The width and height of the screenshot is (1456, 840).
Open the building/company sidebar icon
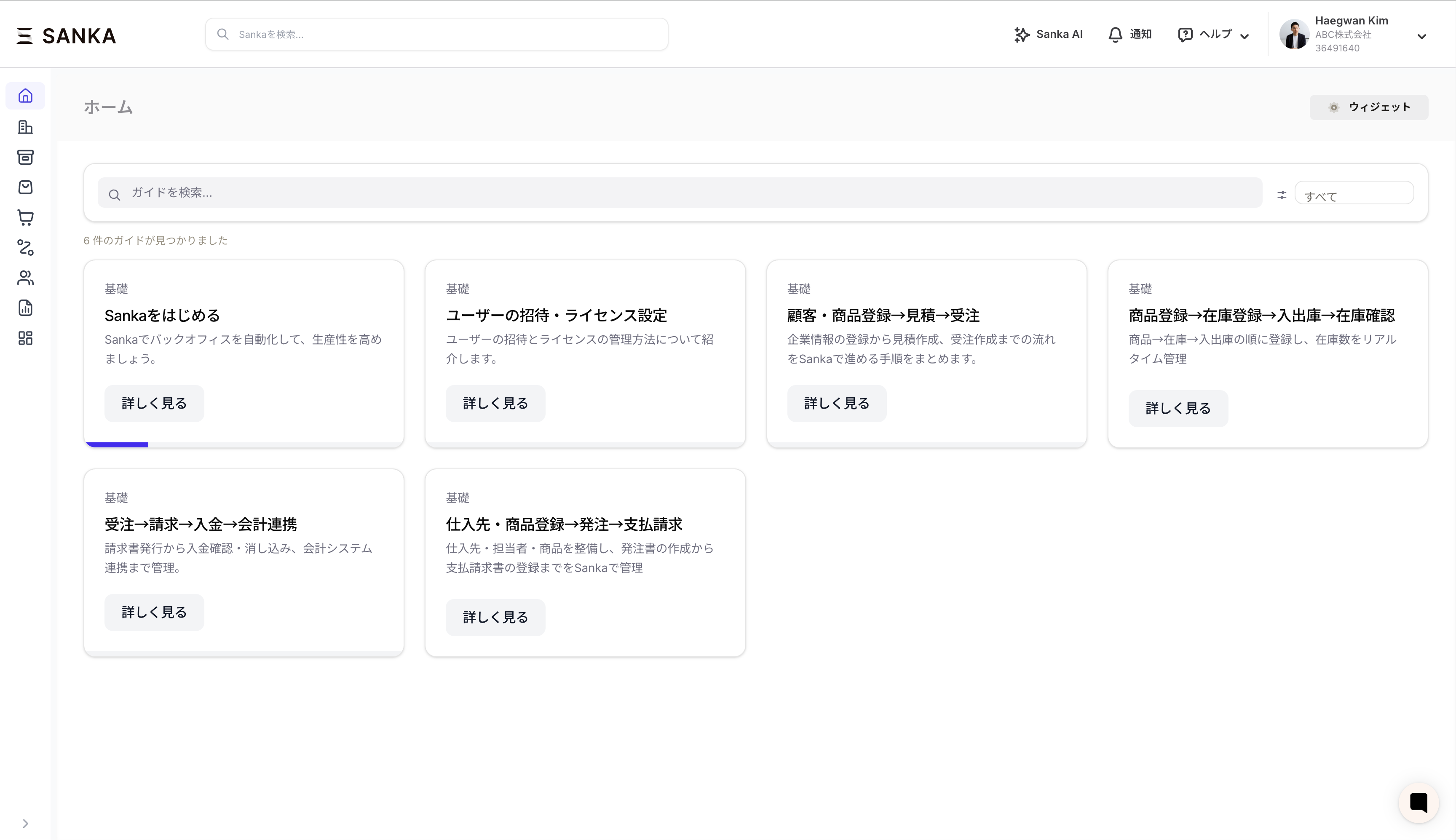click(x=25, y=127)
